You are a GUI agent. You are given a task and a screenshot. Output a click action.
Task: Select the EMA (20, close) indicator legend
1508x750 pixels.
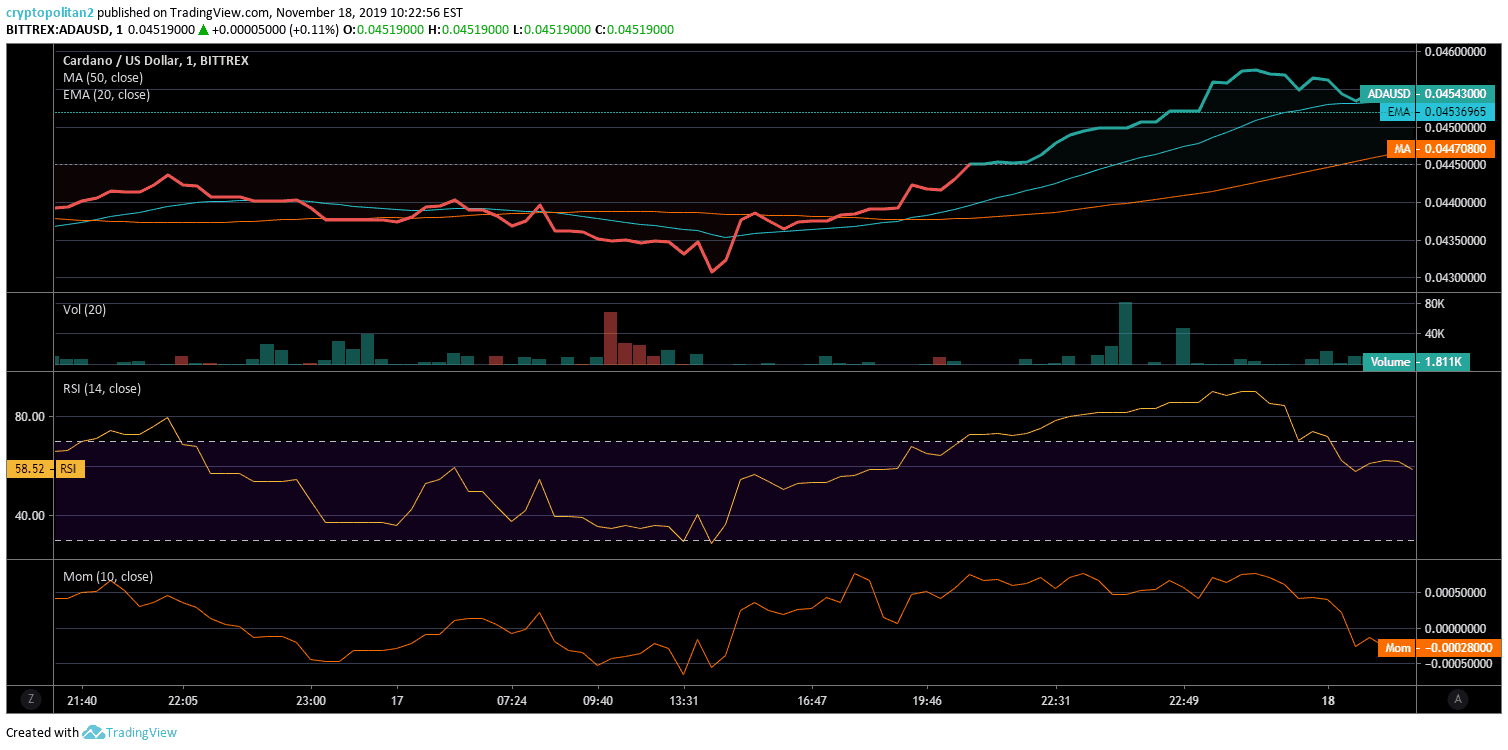pyautogui.click(x=106, y=95)
